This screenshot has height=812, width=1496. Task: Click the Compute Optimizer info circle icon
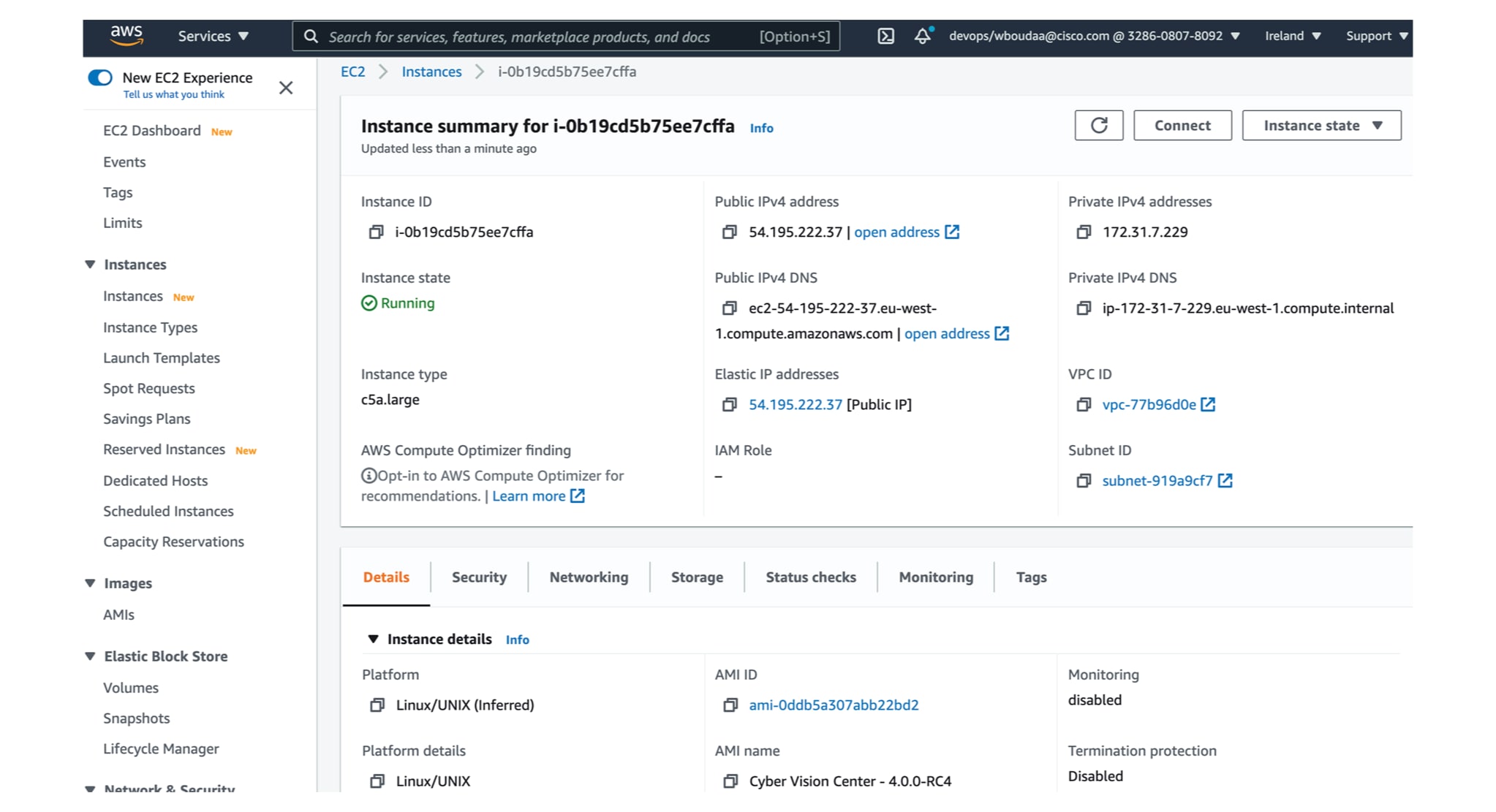(369, 476)
